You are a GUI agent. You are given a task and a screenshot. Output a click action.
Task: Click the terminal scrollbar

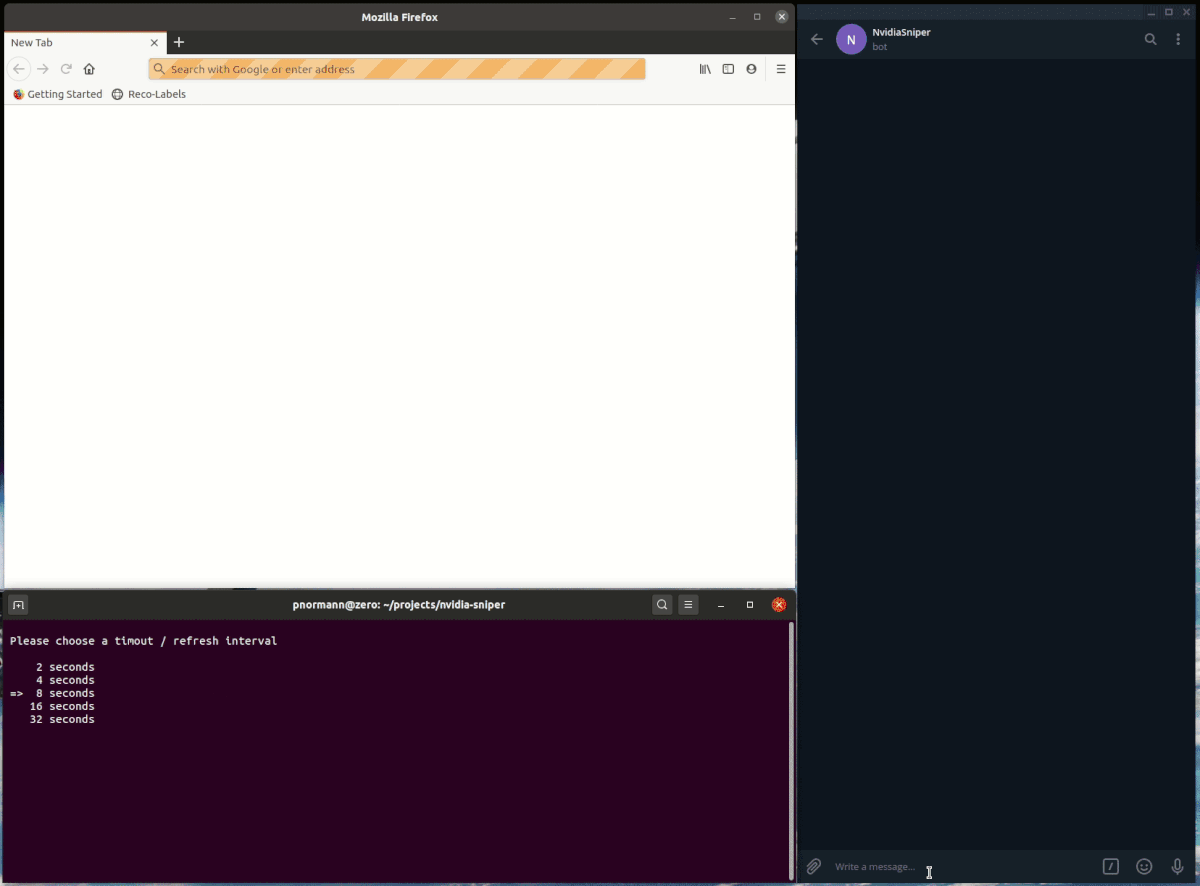[791, 750]
